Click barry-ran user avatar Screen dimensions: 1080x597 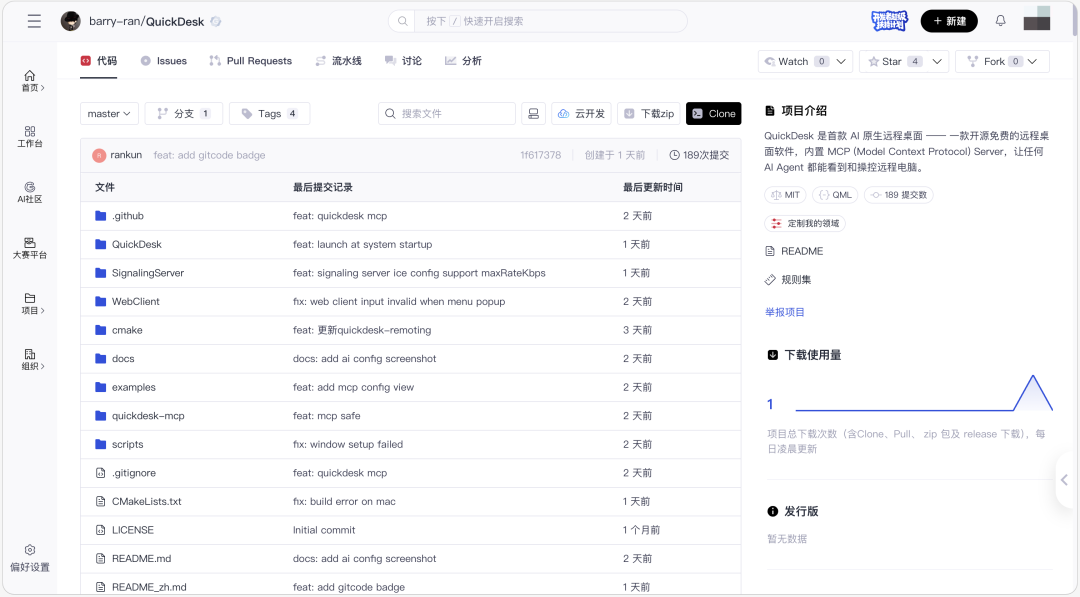tap(70, 21)
